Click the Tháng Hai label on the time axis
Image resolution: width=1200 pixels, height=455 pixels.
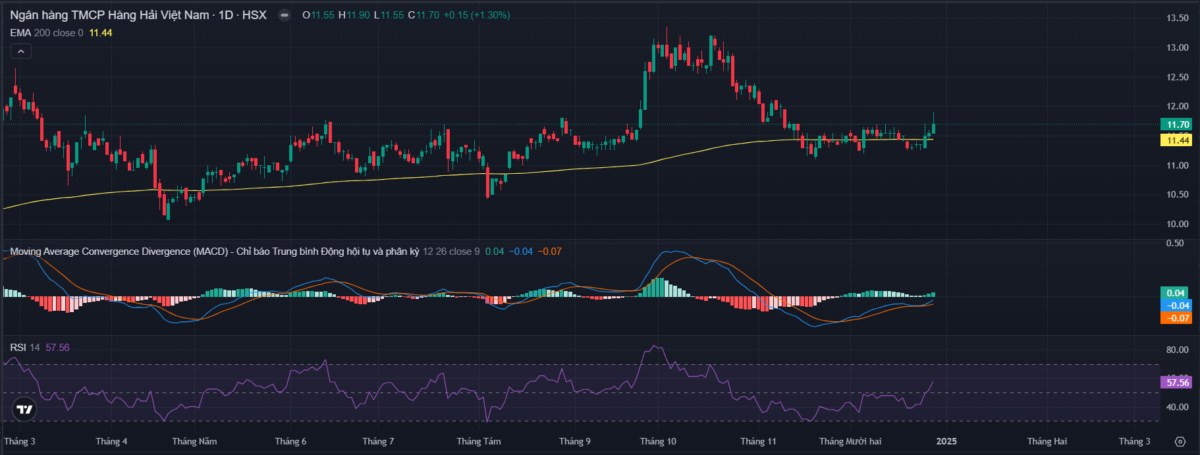point(1047,441)
